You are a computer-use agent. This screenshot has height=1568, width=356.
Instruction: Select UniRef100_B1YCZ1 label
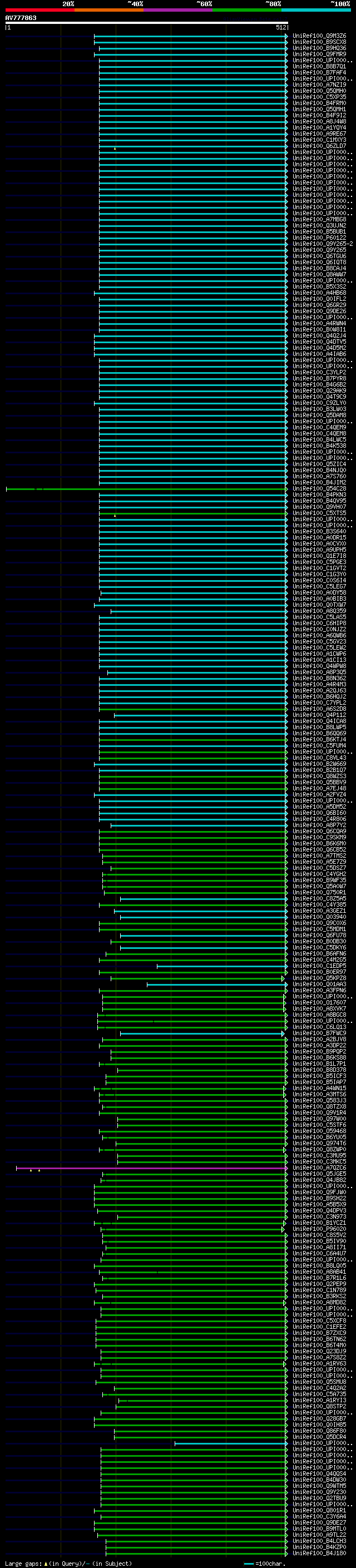319,1222
